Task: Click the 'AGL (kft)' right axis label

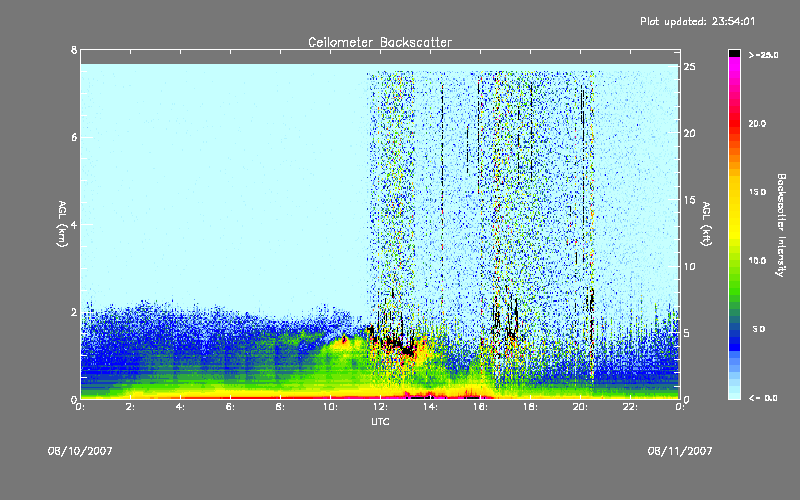Action: [x=706, y=224]
